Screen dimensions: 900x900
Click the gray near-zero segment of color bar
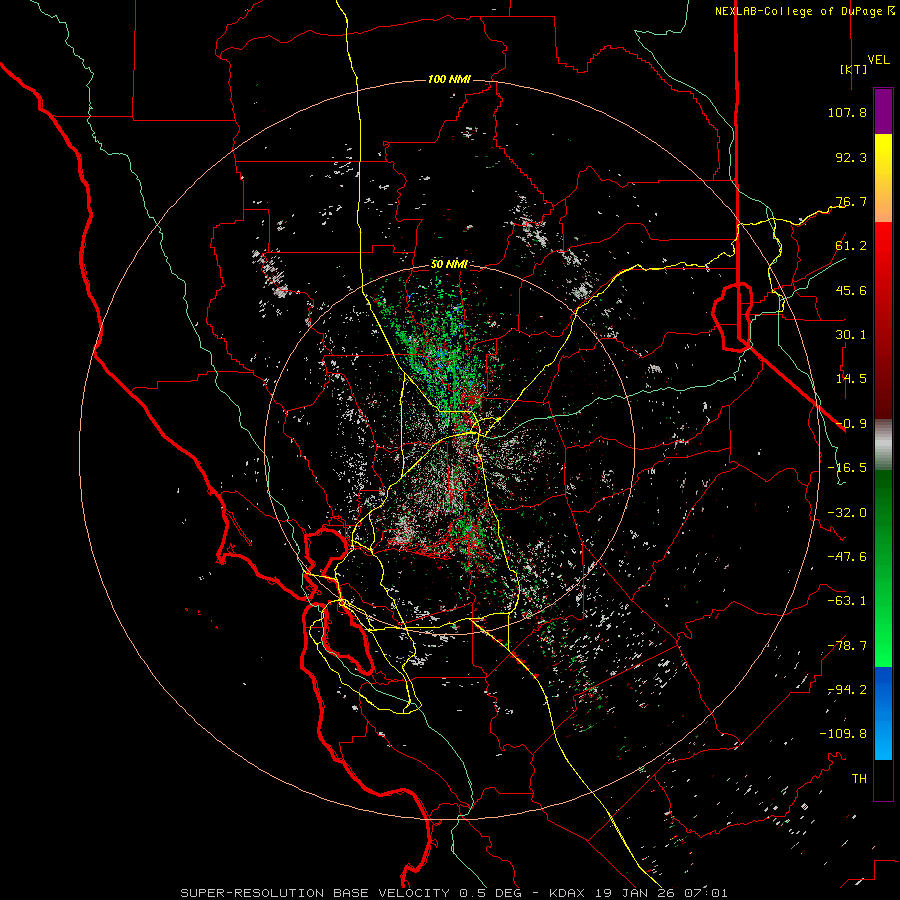883,445
